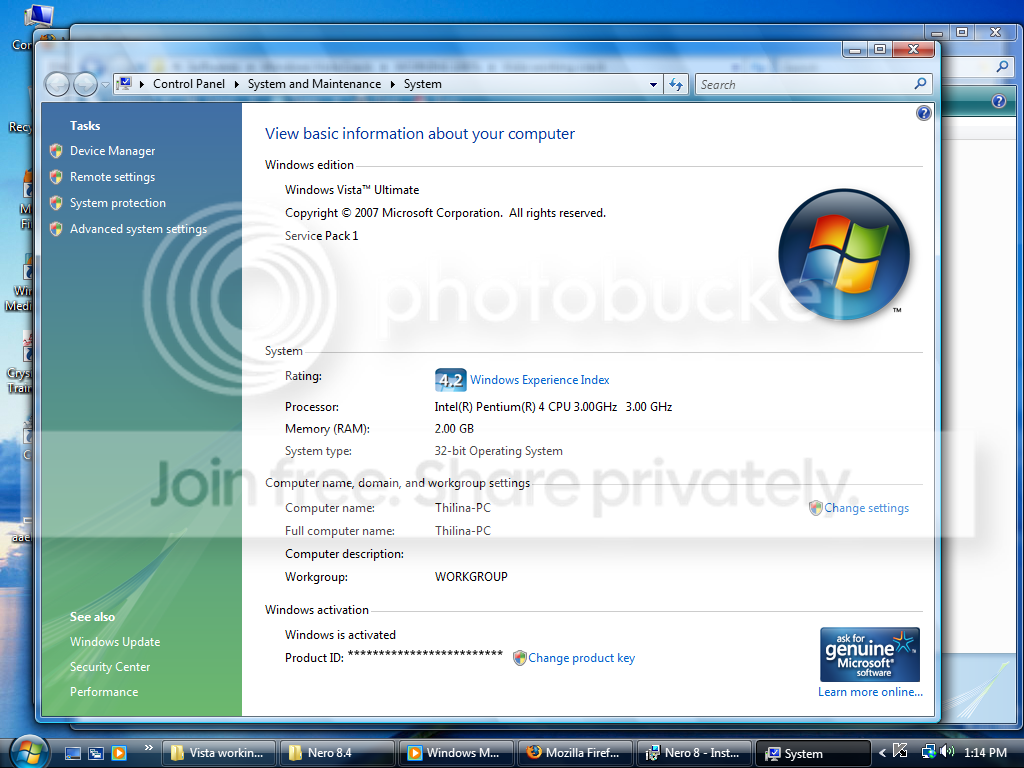The height and width of the screenshot is (768, 1024).
Task: Click the background window's help icon
Action: click(x=999, y=101)
